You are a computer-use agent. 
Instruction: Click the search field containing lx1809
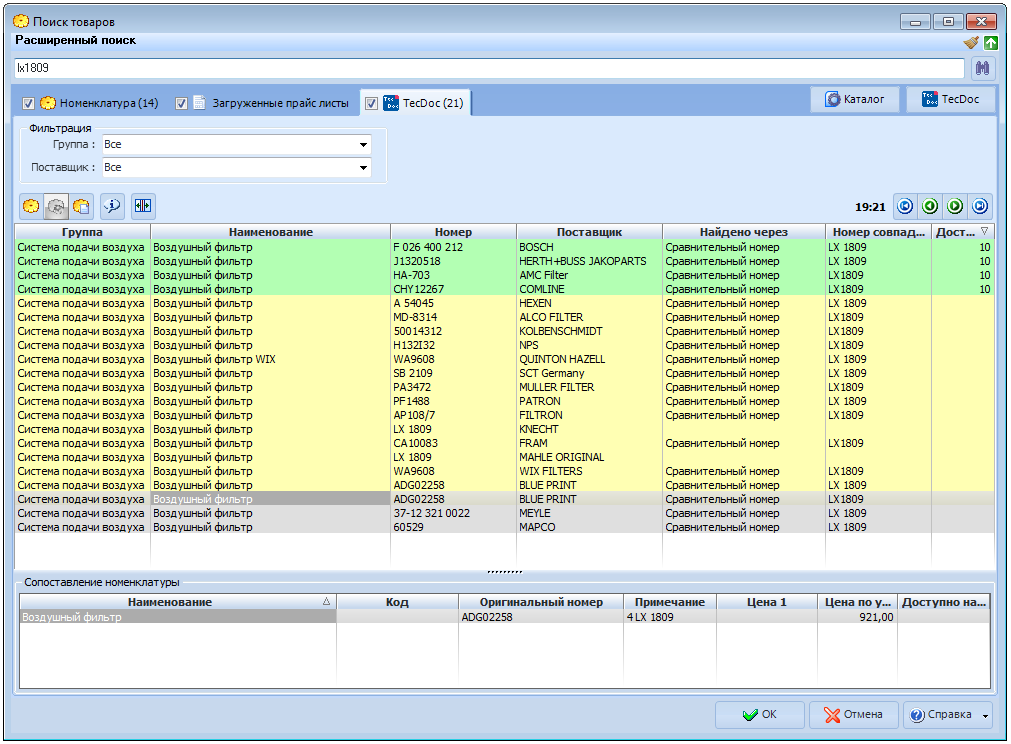[x=488, y=68]
